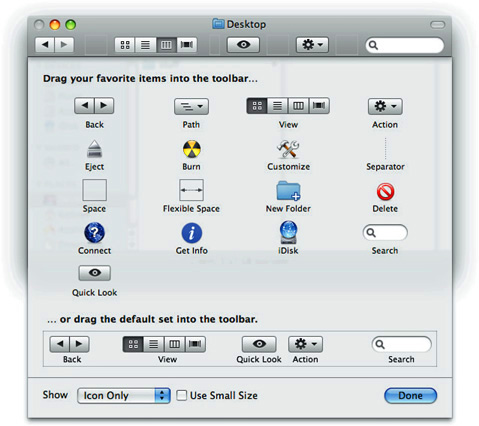Select the New Folder icon

coord(288,191)
